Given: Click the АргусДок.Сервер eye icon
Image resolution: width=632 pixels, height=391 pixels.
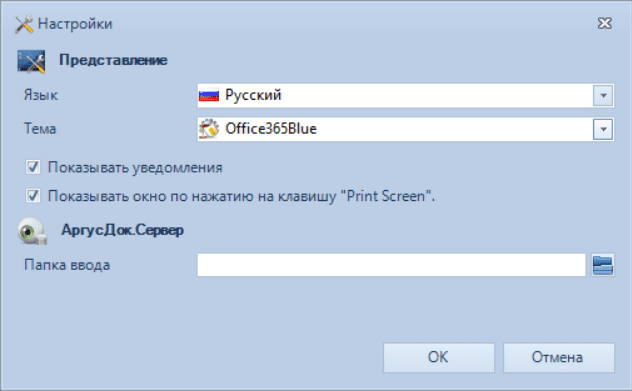Looking at the screenshot, I should click(x=32, y=231).
